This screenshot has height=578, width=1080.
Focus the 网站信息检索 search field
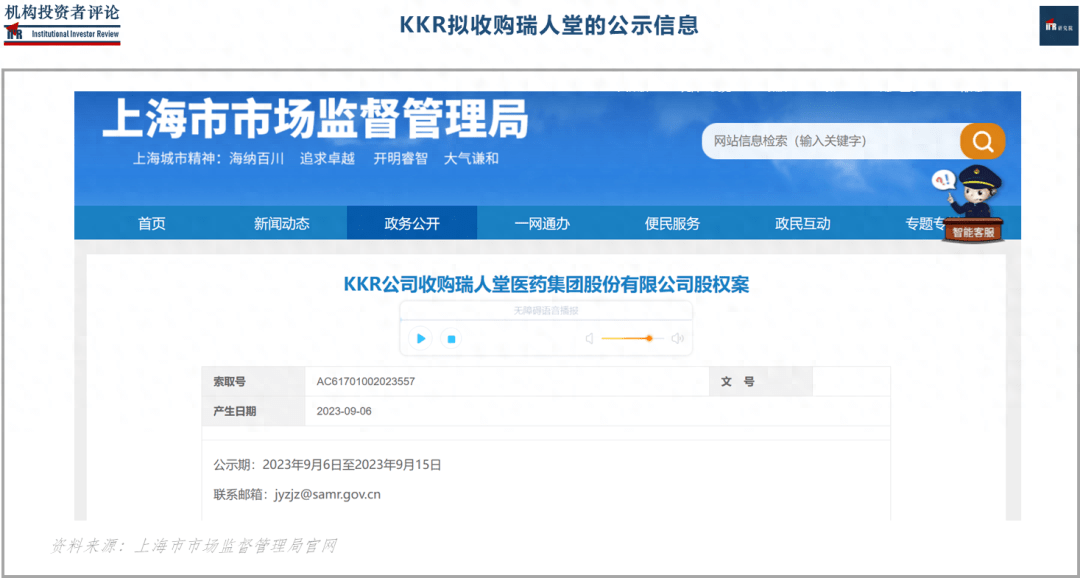click(830, 141)
